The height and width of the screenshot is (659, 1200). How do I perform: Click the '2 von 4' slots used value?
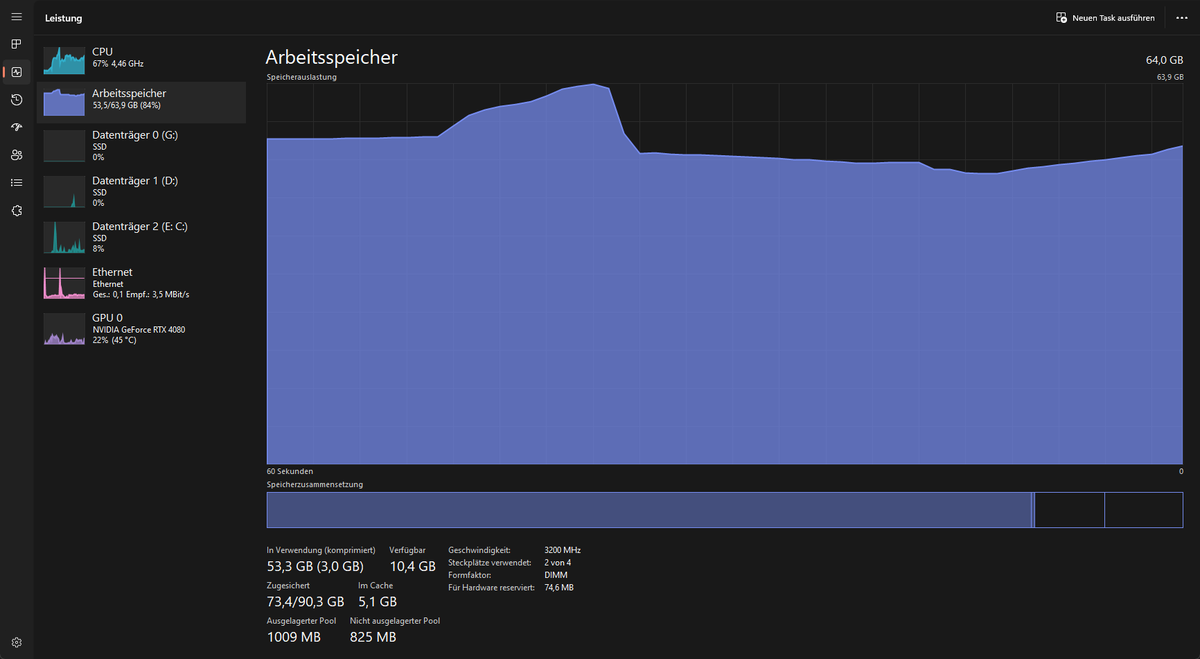click(558, 562)
